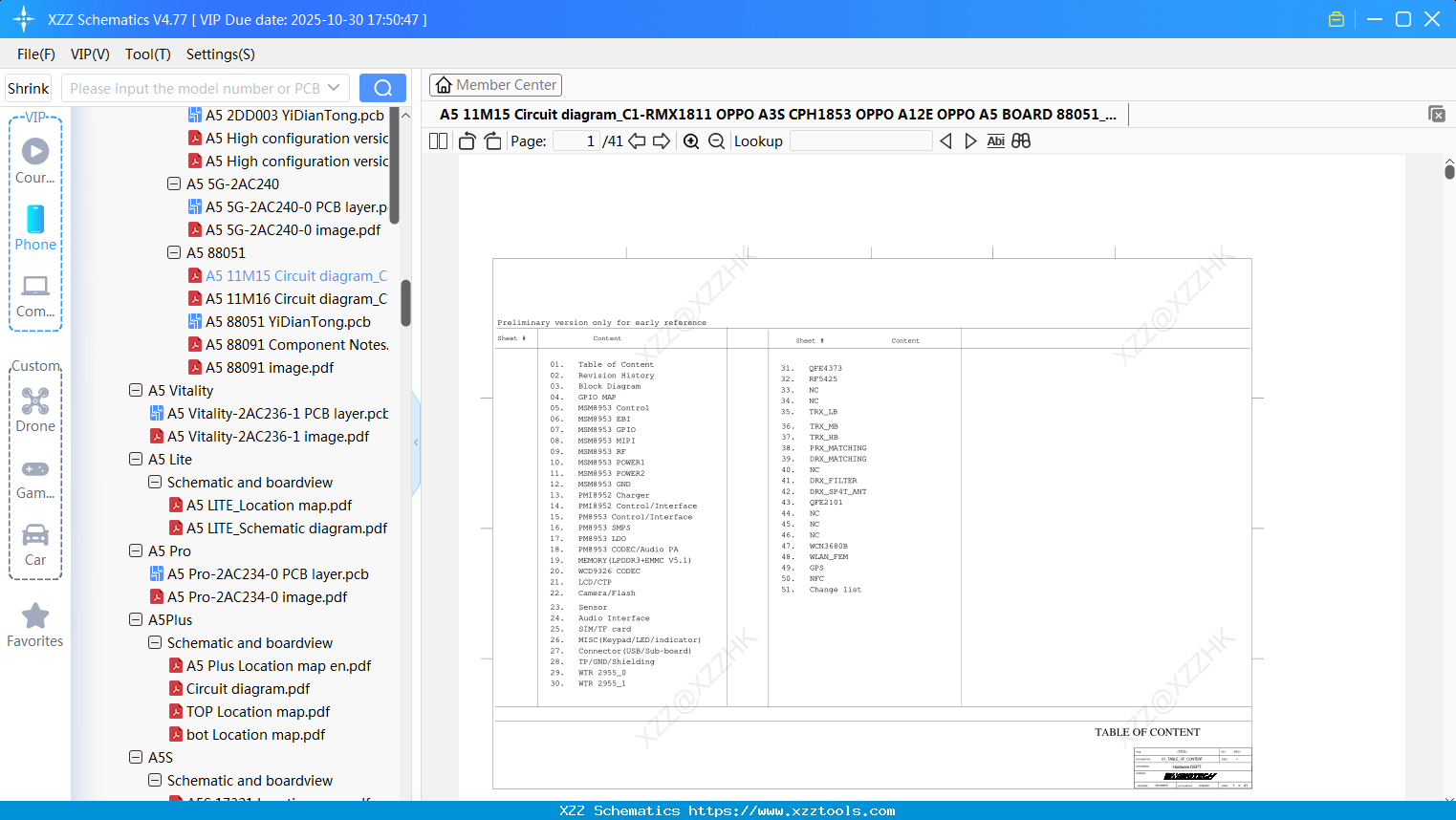The height and width of the screenshot is (820, 1456).
Task: Click the blue search button
Action: (x=382, y=88)
